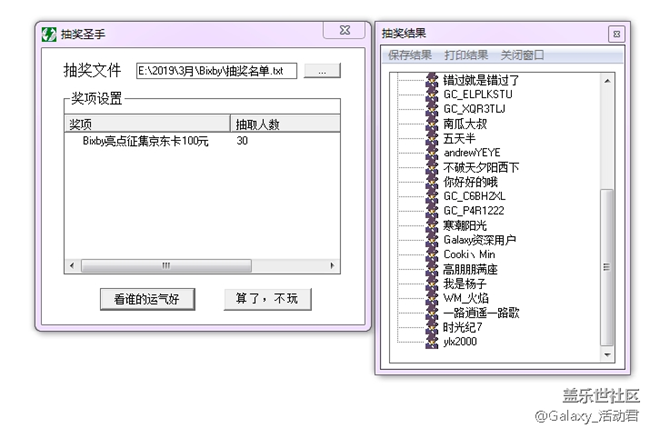Select winner name GC_C6BH2XL
The height and width of the screenshot is (438, 650).
click(x=475, y=196)
